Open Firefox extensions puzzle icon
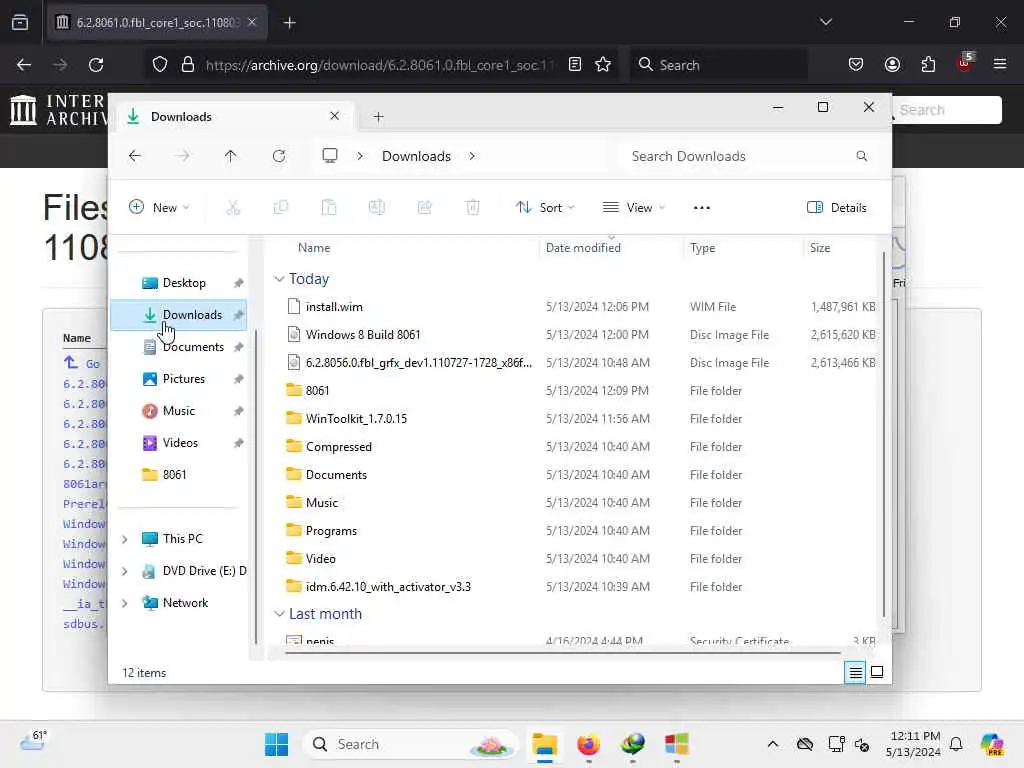1024x768 pixels. click(x=928, y=65)
